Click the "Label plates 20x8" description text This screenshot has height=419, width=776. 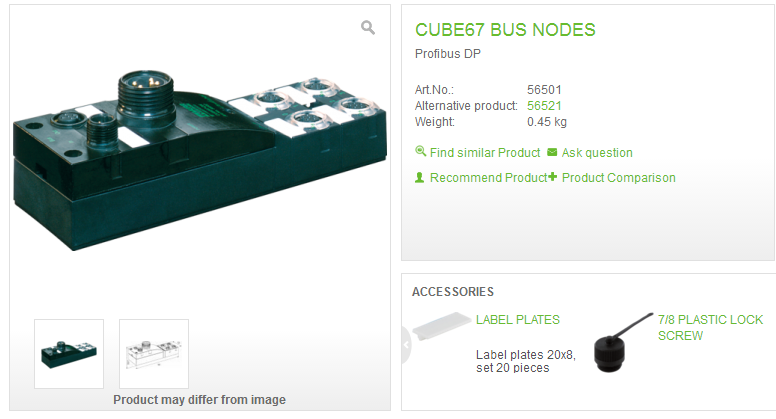[x=525, y=354]
